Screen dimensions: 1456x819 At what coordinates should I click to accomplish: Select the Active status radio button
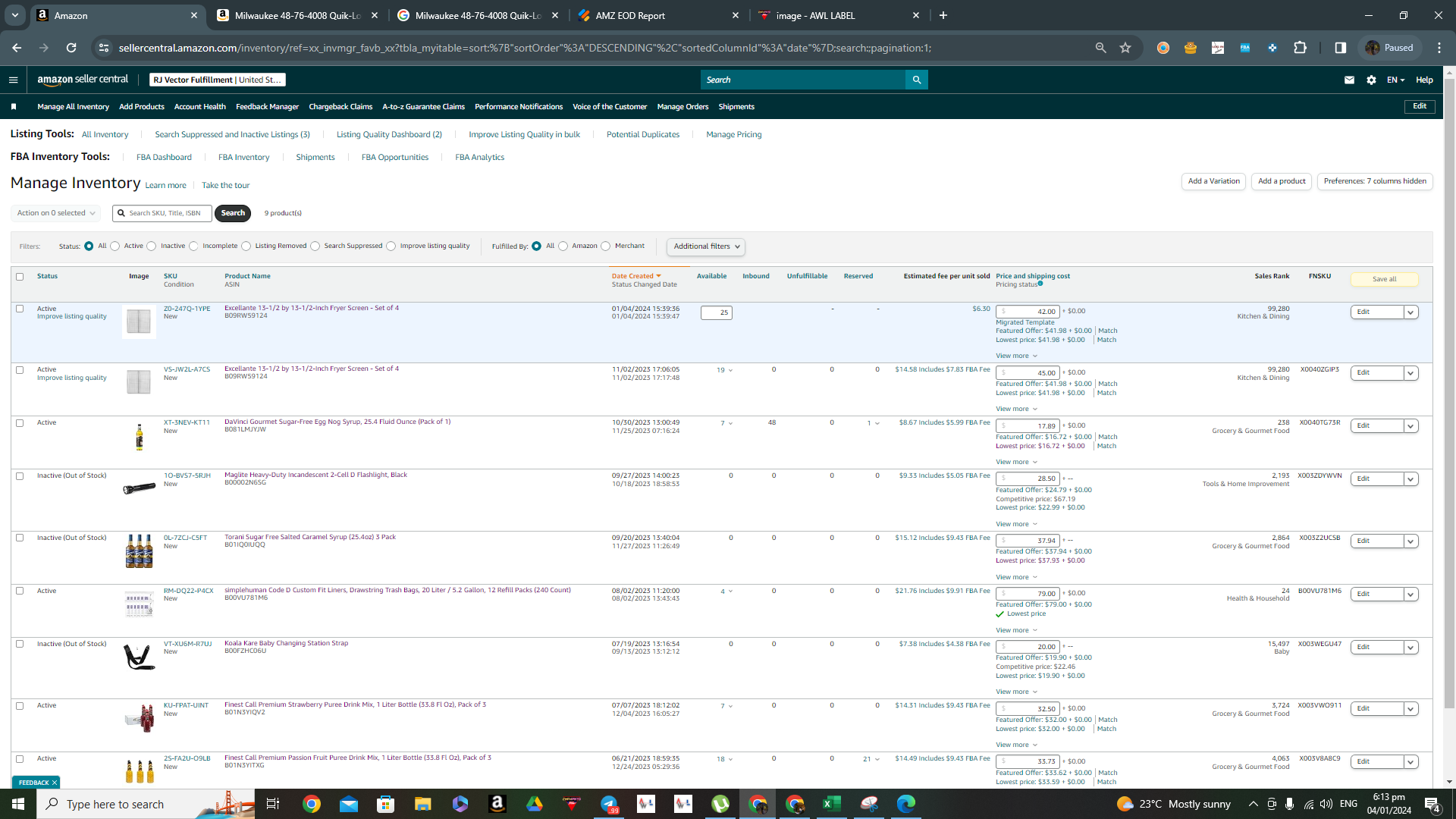pos(115,246)
